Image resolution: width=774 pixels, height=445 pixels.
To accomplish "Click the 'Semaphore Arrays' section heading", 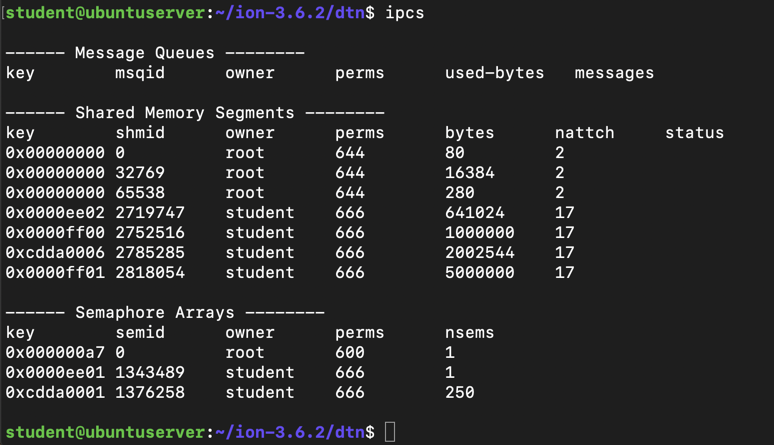I will [x=155, y=313].
